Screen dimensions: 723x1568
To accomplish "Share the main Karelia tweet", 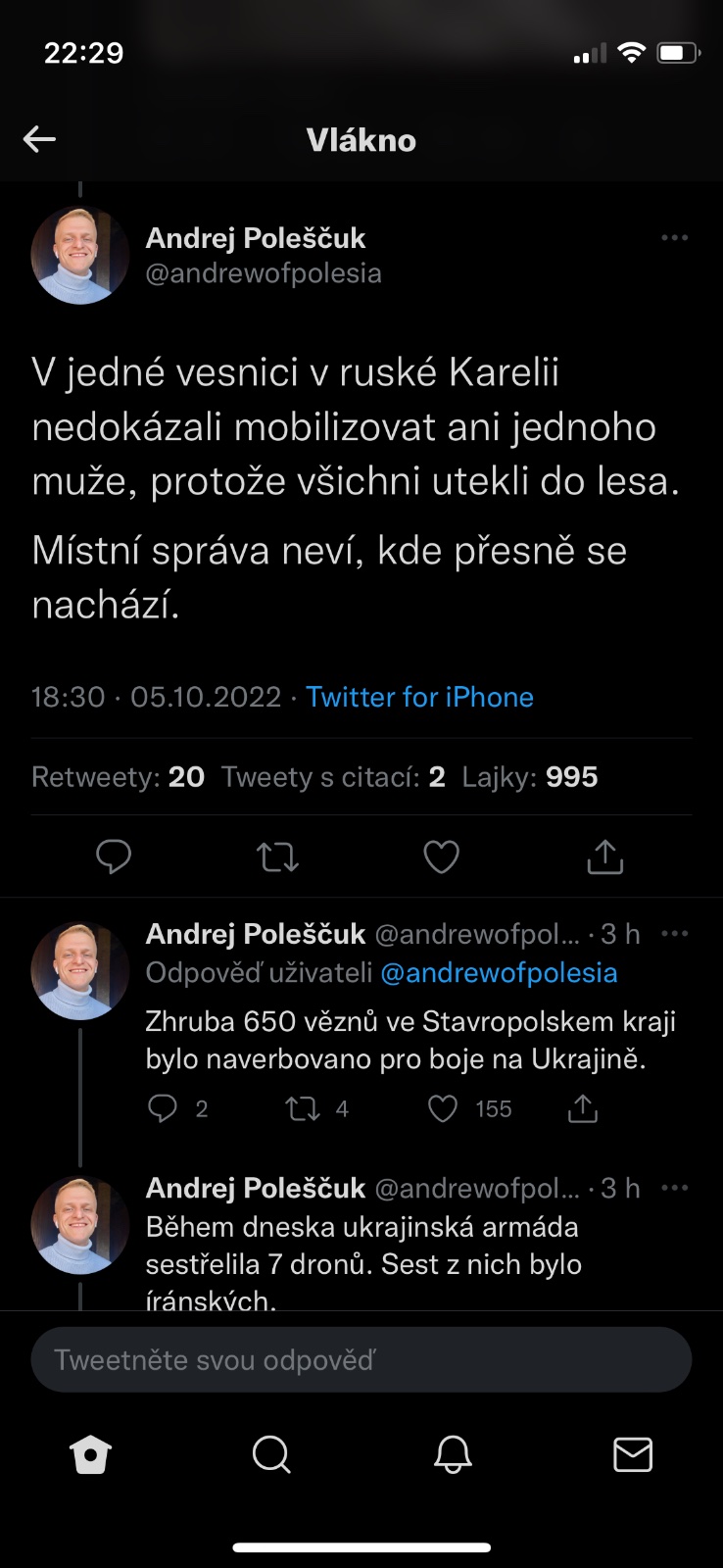I will (604, 857).
